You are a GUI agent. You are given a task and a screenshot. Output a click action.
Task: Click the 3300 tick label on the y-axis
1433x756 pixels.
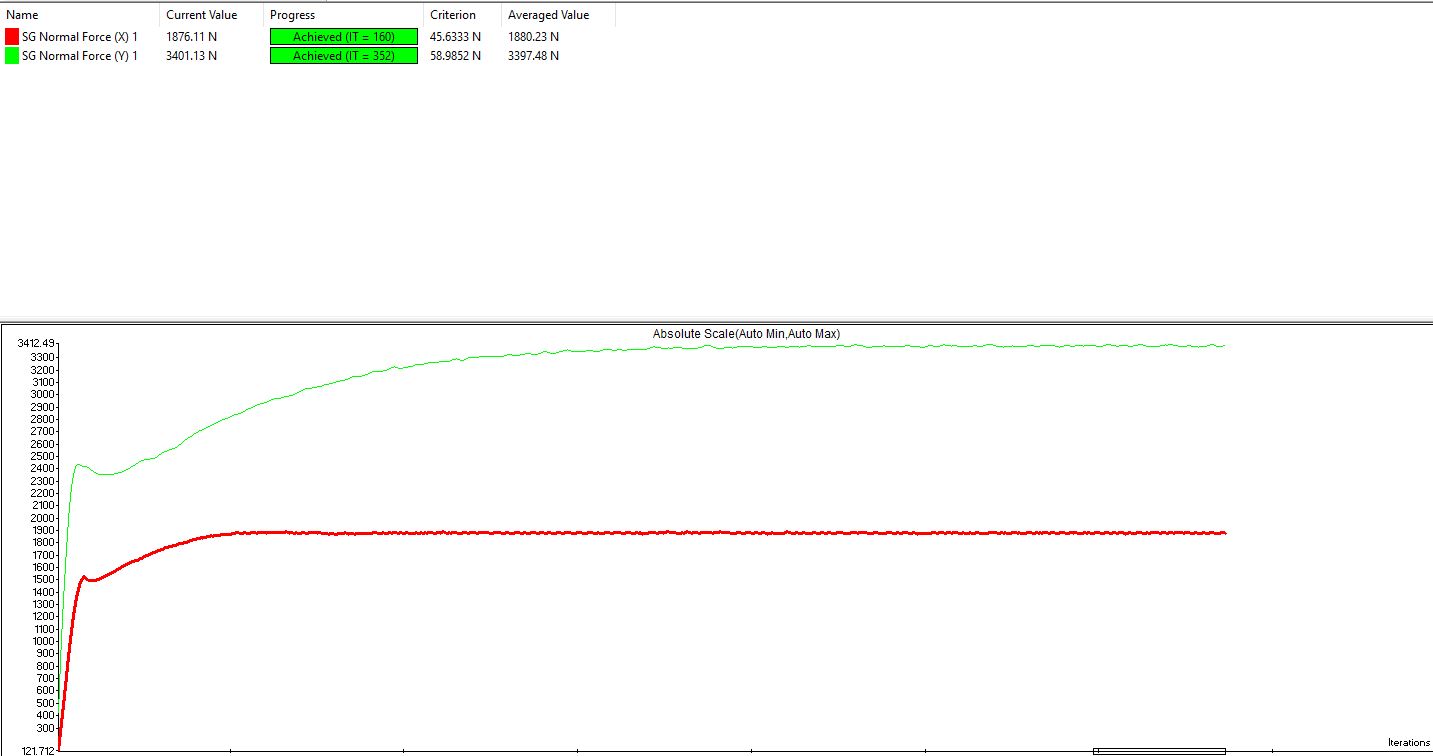pyautogui.click(x=43, y=357)
